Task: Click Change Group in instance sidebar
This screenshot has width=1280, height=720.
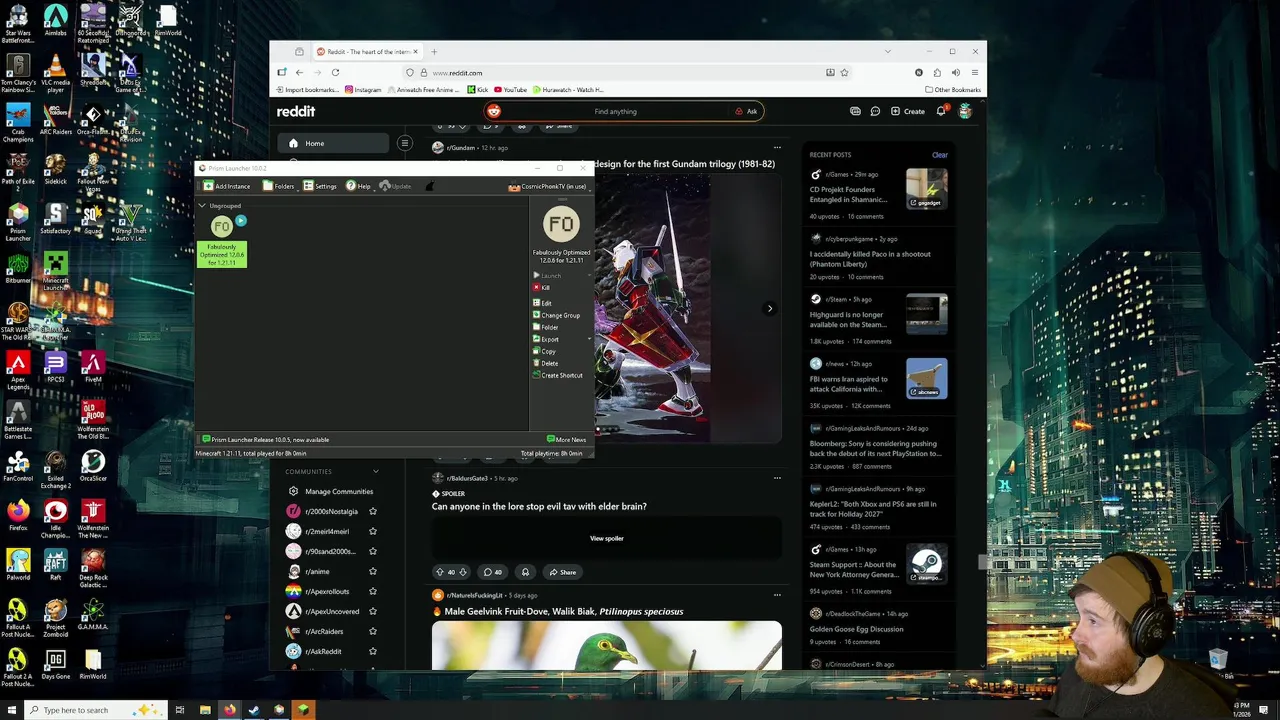Action: (x=557, y=315)
